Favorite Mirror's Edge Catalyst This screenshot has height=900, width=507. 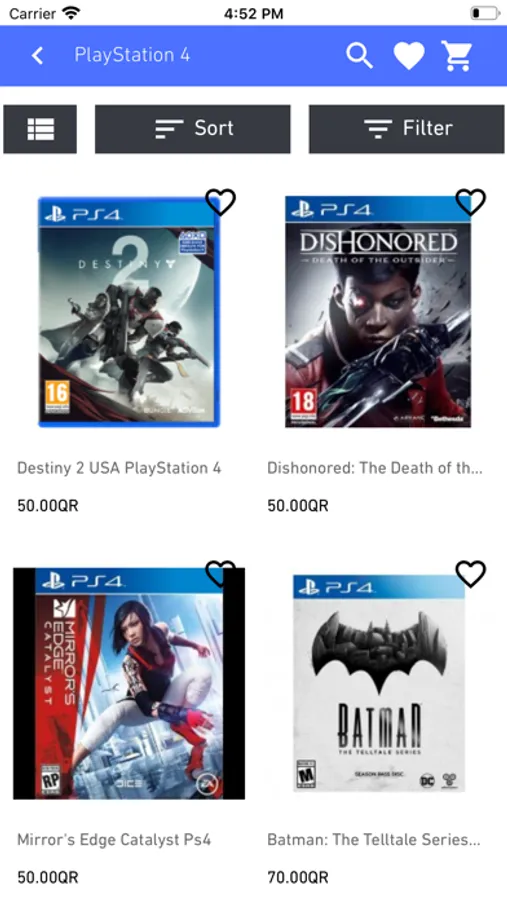[220, 574]
